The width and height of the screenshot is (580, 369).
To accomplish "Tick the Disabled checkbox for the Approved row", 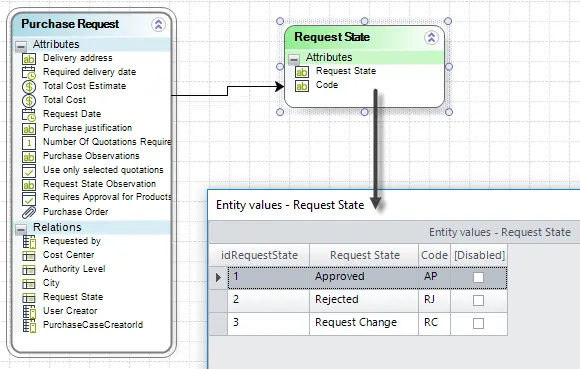I will [478, 277].
